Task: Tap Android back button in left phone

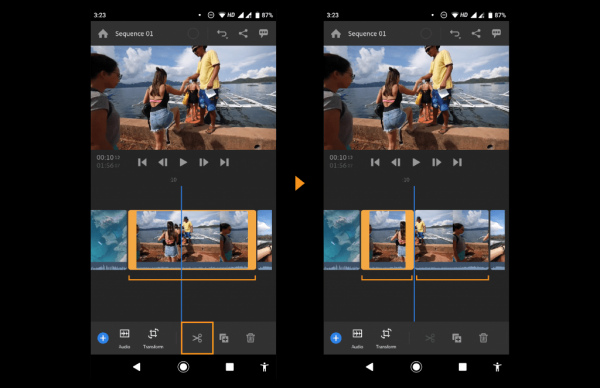Action: [137, 367]
